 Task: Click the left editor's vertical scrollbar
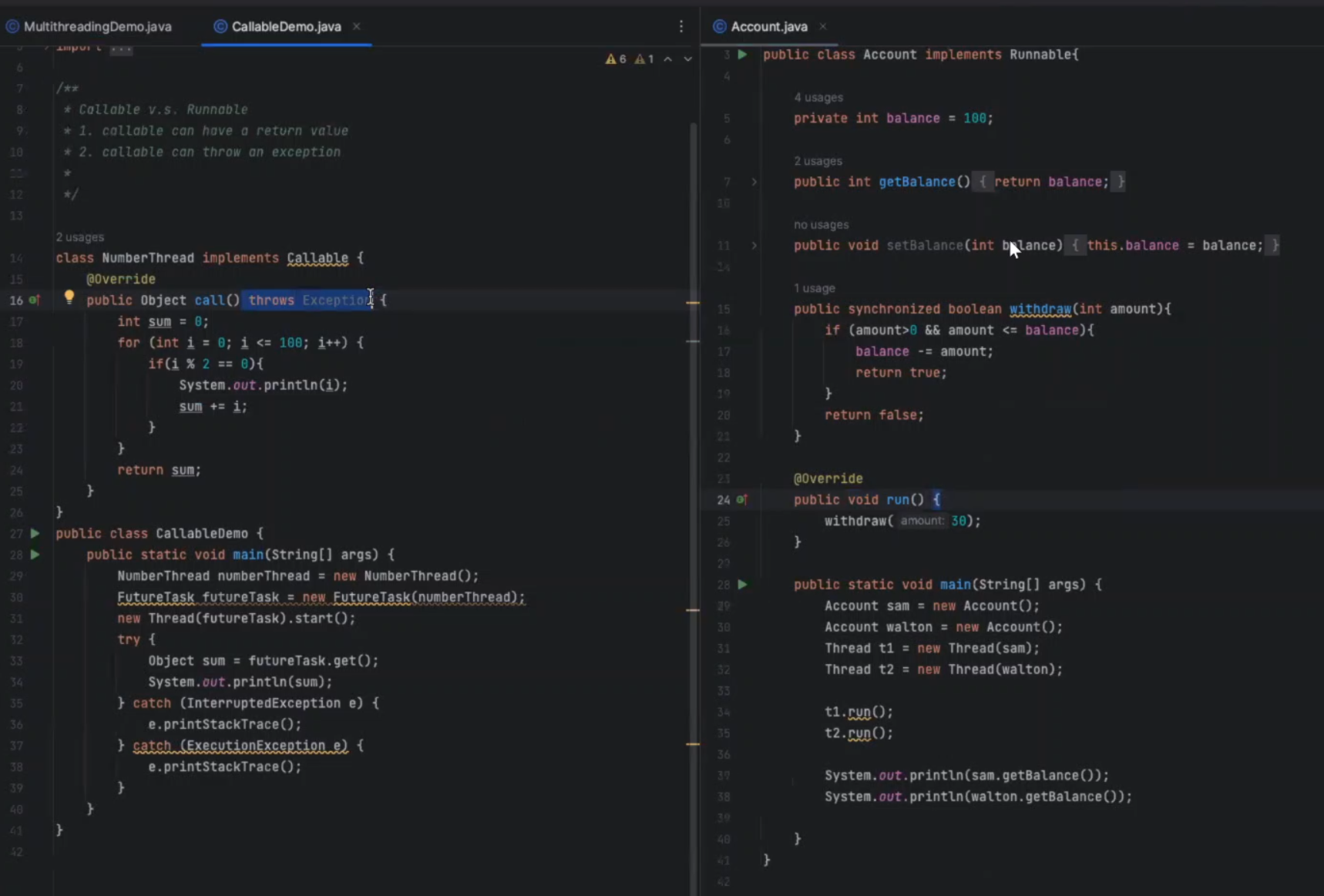point(694,231)
